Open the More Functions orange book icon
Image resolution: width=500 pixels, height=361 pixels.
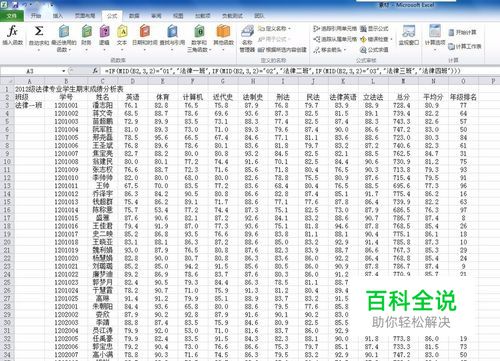223,32
